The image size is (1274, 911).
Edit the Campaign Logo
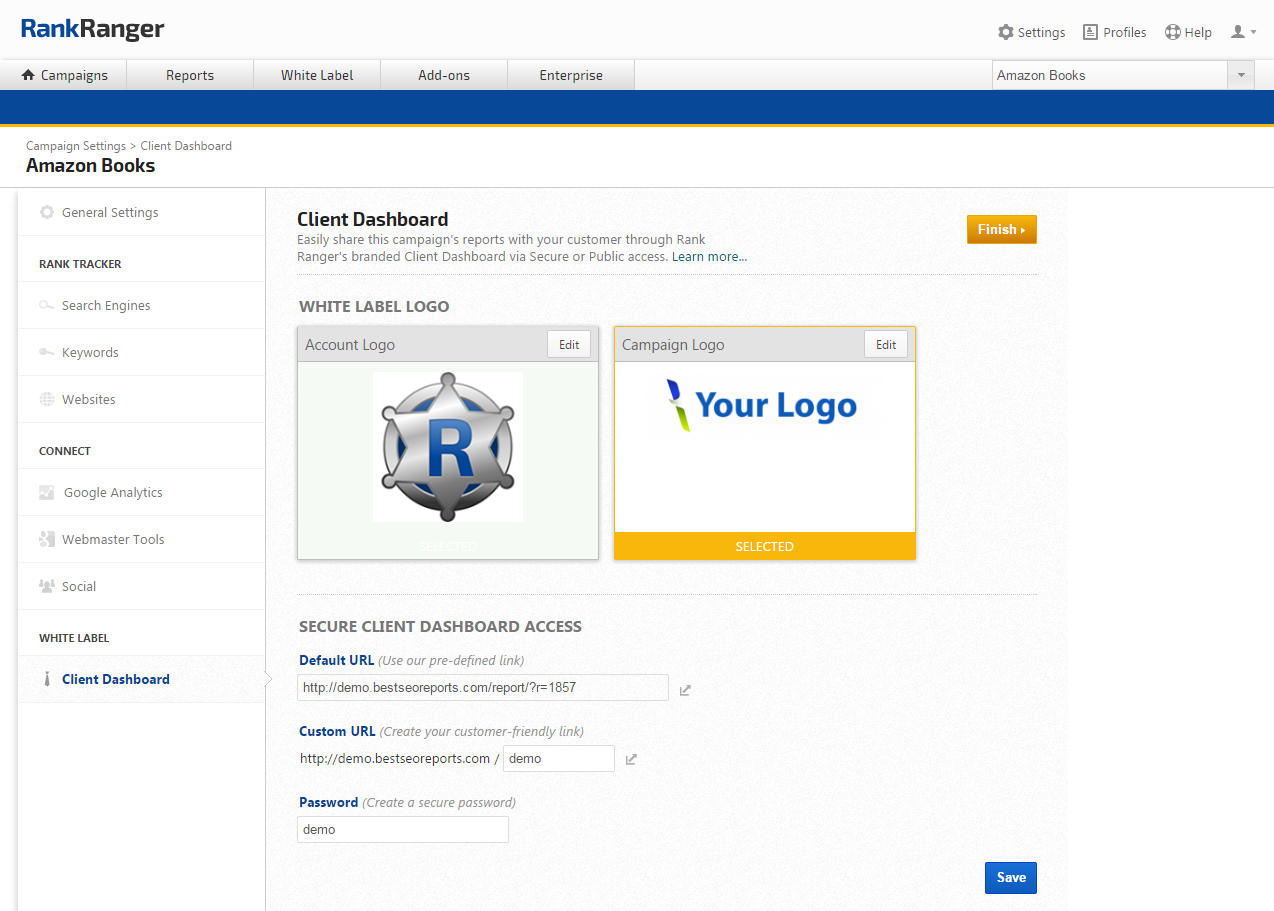coord(886,344)
